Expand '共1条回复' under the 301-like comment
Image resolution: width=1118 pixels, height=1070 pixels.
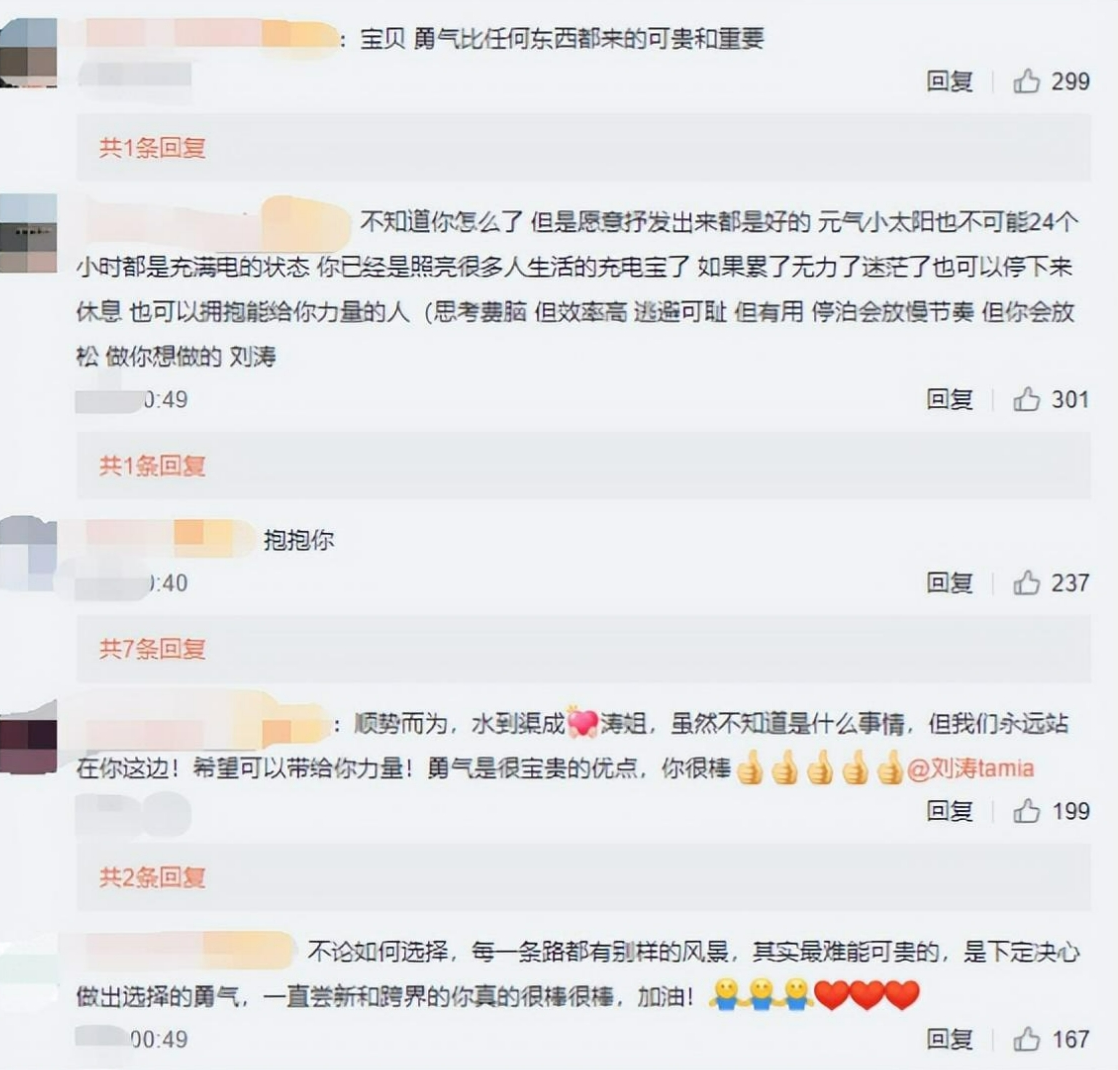tap(153, 465)
